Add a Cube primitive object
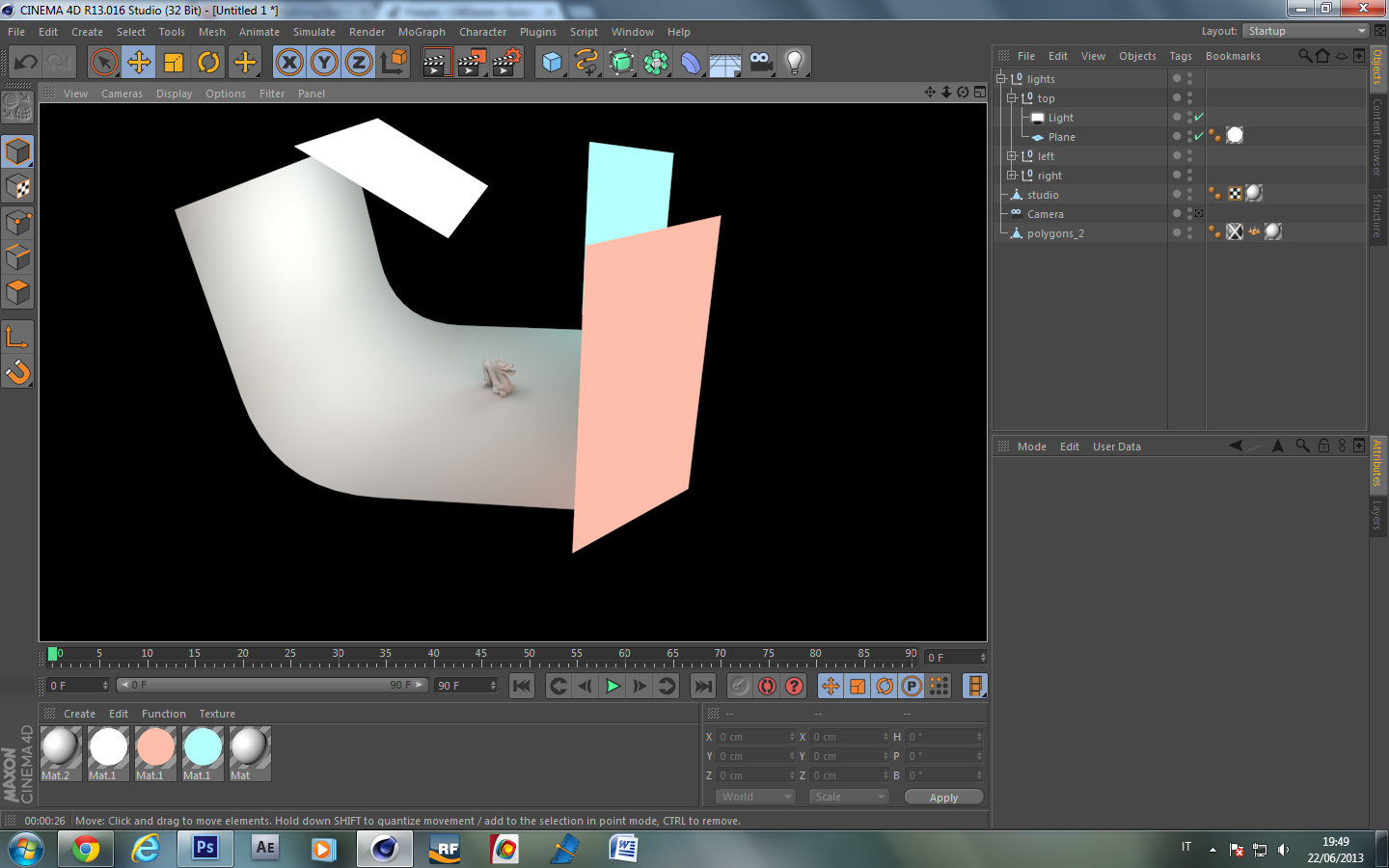 [x=552, y=63]
